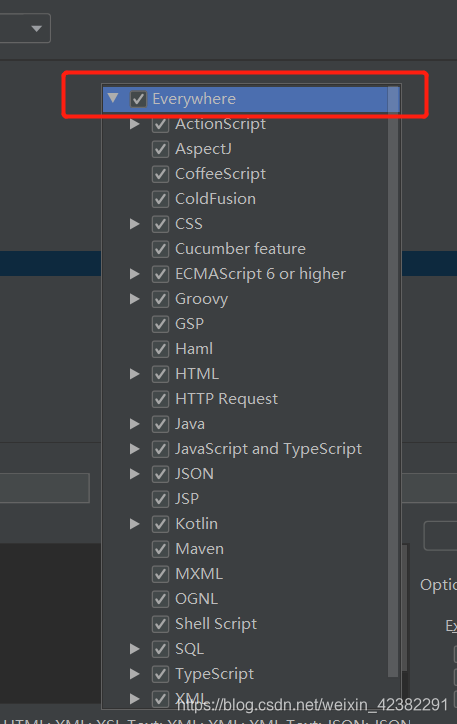The width and height of the screenshot is (457, 724).
Task: Uncheck the ColdFusion checkbox
Action: pyautogui.click(x=160, y=199)
